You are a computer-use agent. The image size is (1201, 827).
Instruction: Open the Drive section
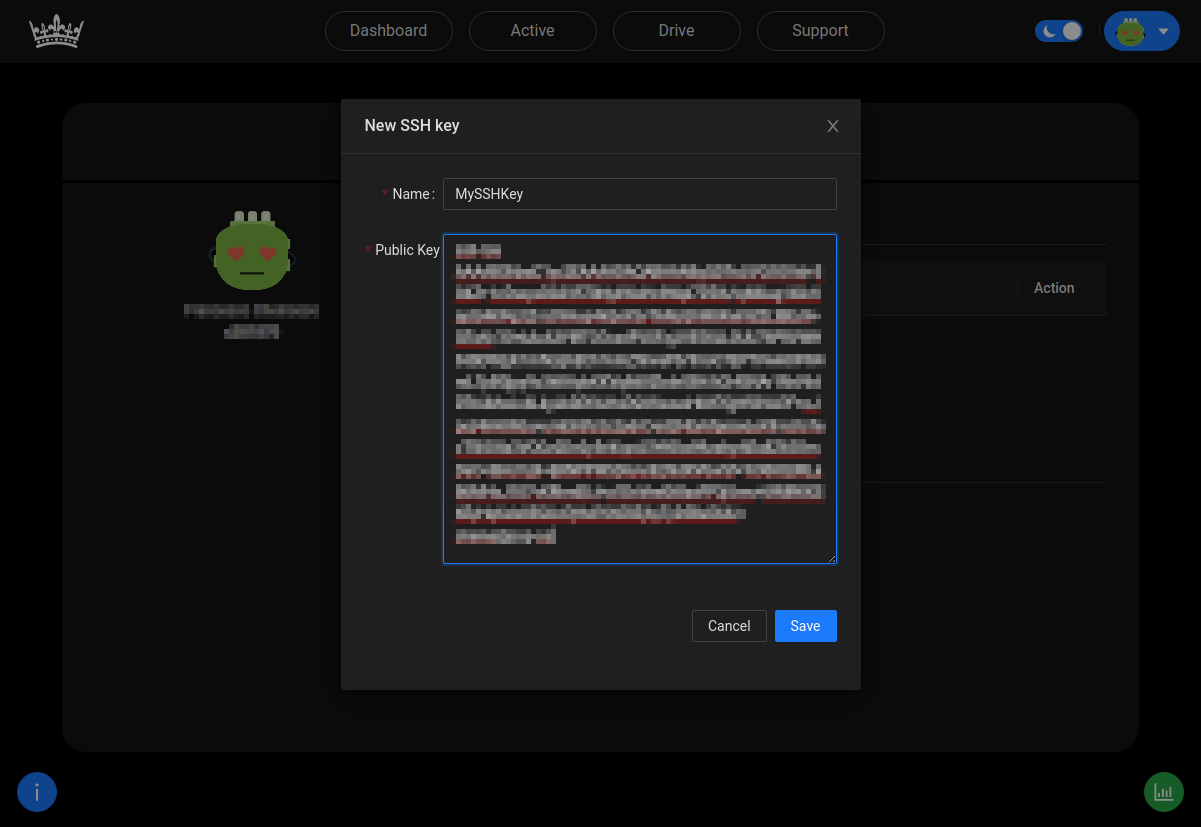[676, 31]
